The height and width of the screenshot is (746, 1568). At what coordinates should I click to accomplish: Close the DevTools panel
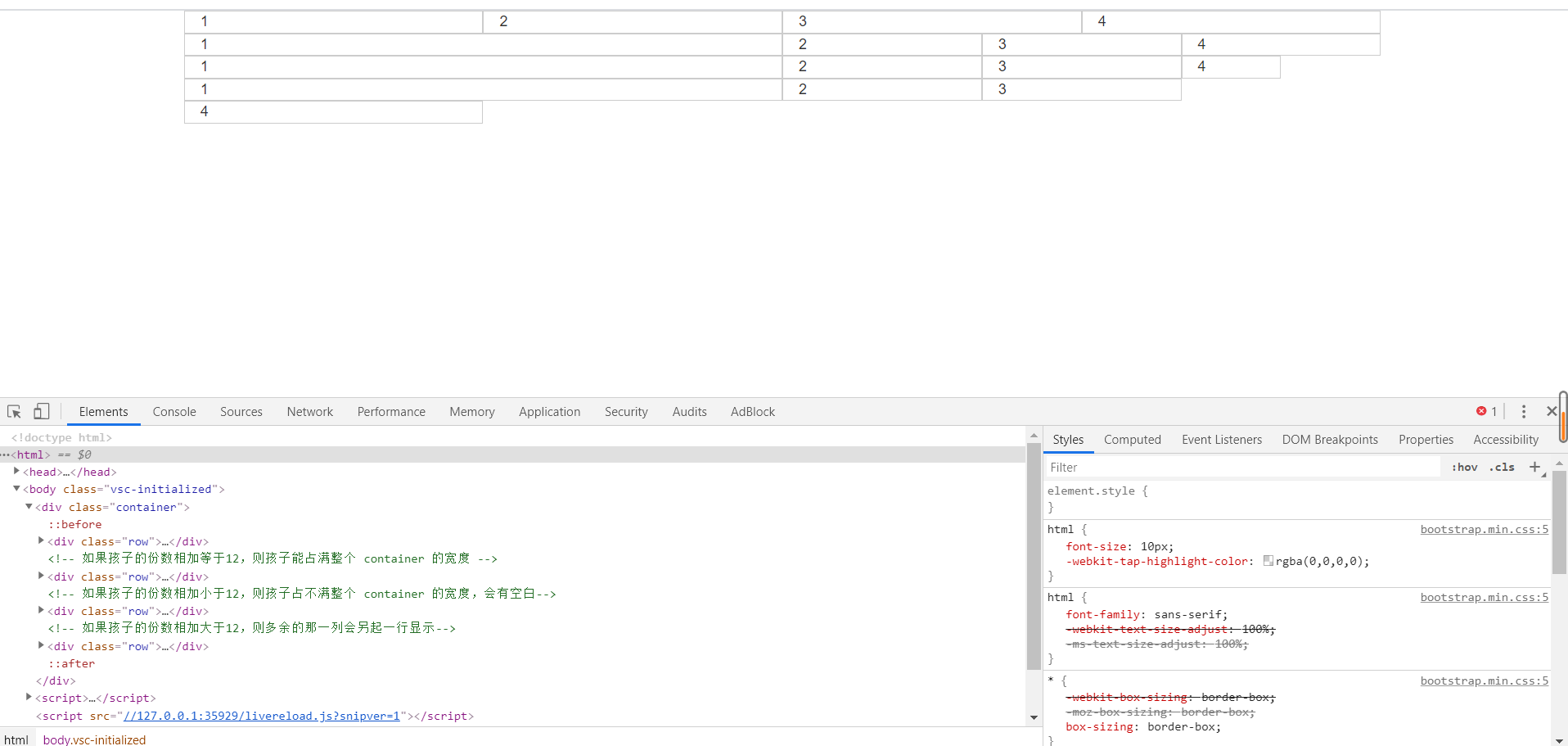tap(1551, 411)
